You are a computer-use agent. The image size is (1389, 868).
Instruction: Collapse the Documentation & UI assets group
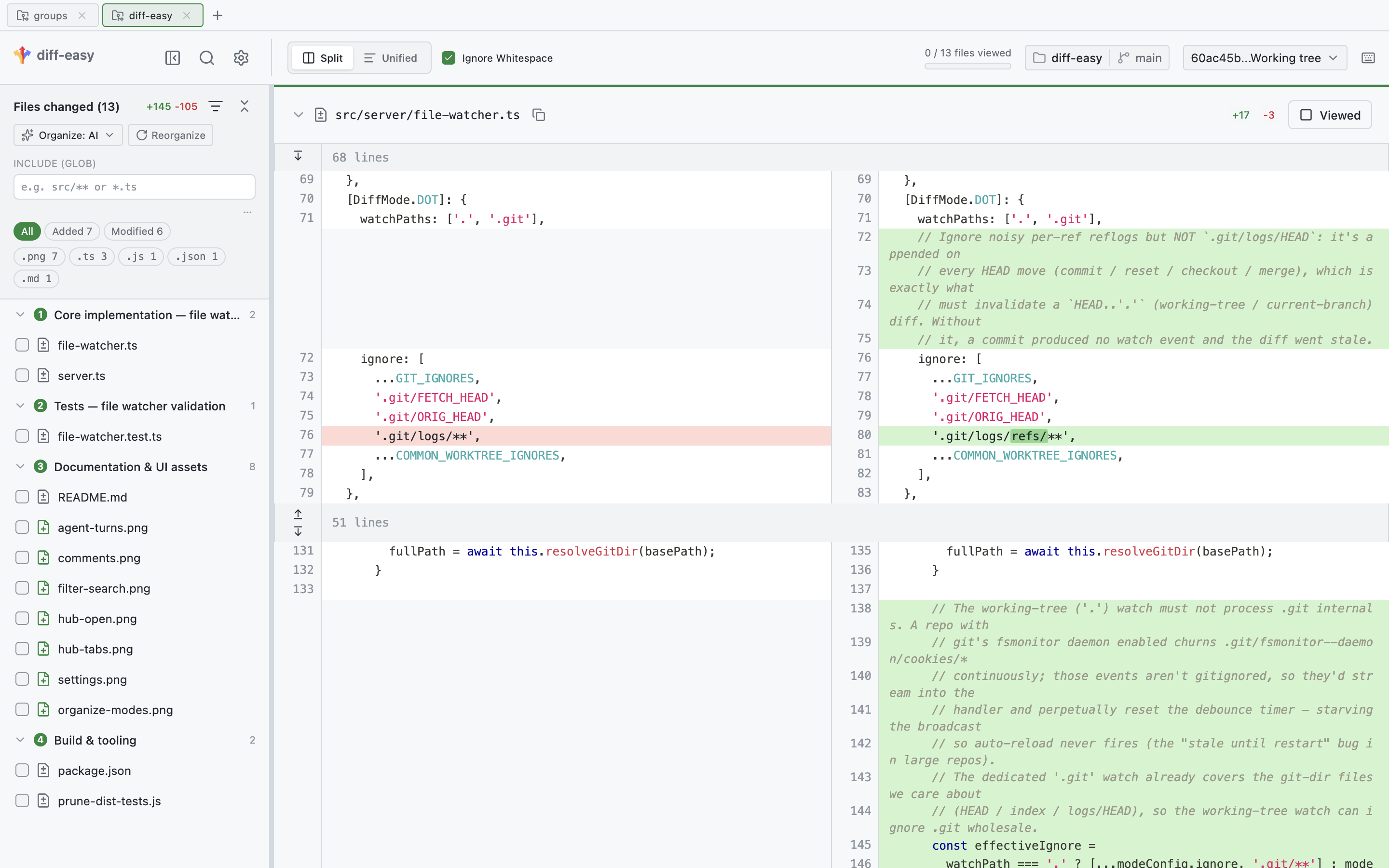point(20,467)
